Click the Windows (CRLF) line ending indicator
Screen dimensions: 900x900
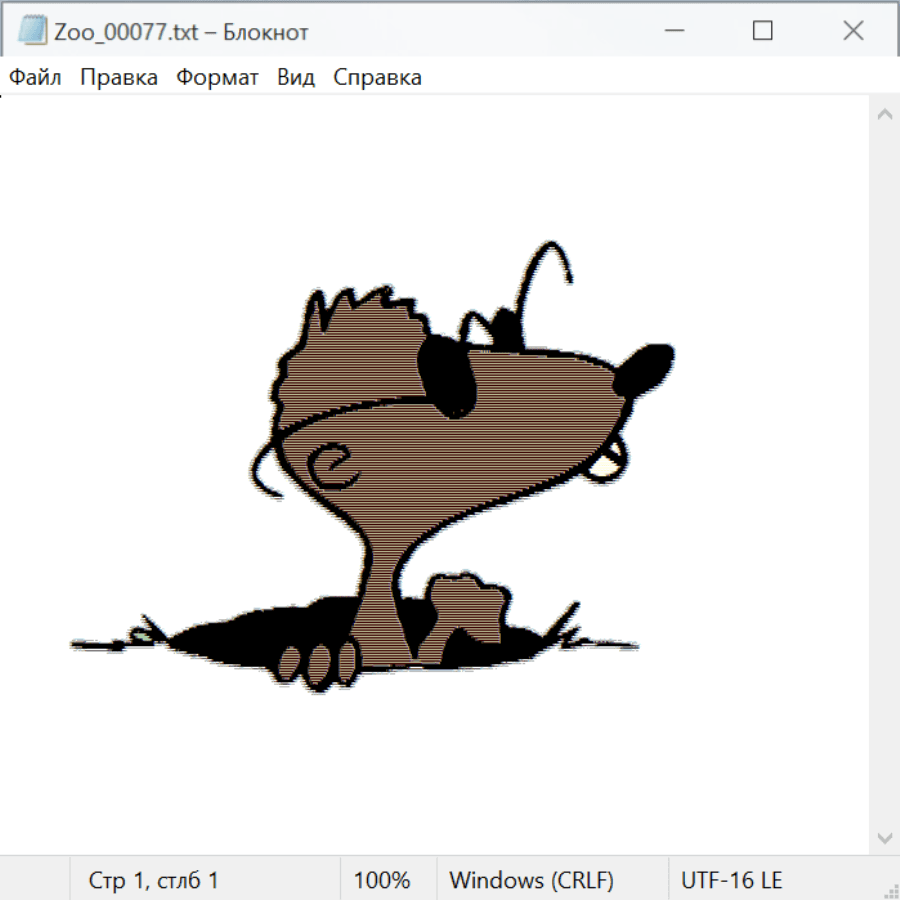pyautogui.click(x=531, y=881)
